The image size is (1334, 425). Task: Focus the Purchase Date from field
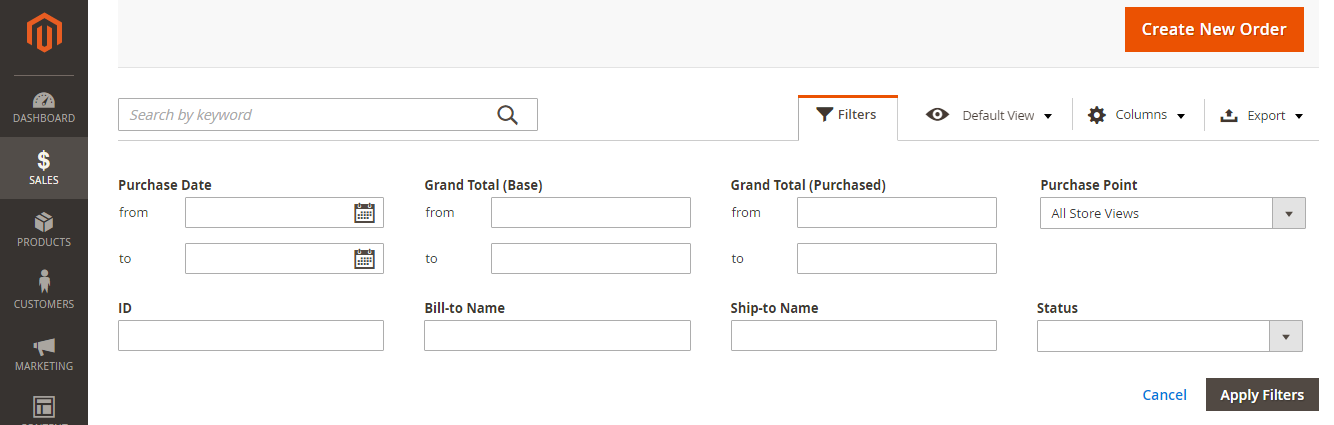tap(284, 212)
